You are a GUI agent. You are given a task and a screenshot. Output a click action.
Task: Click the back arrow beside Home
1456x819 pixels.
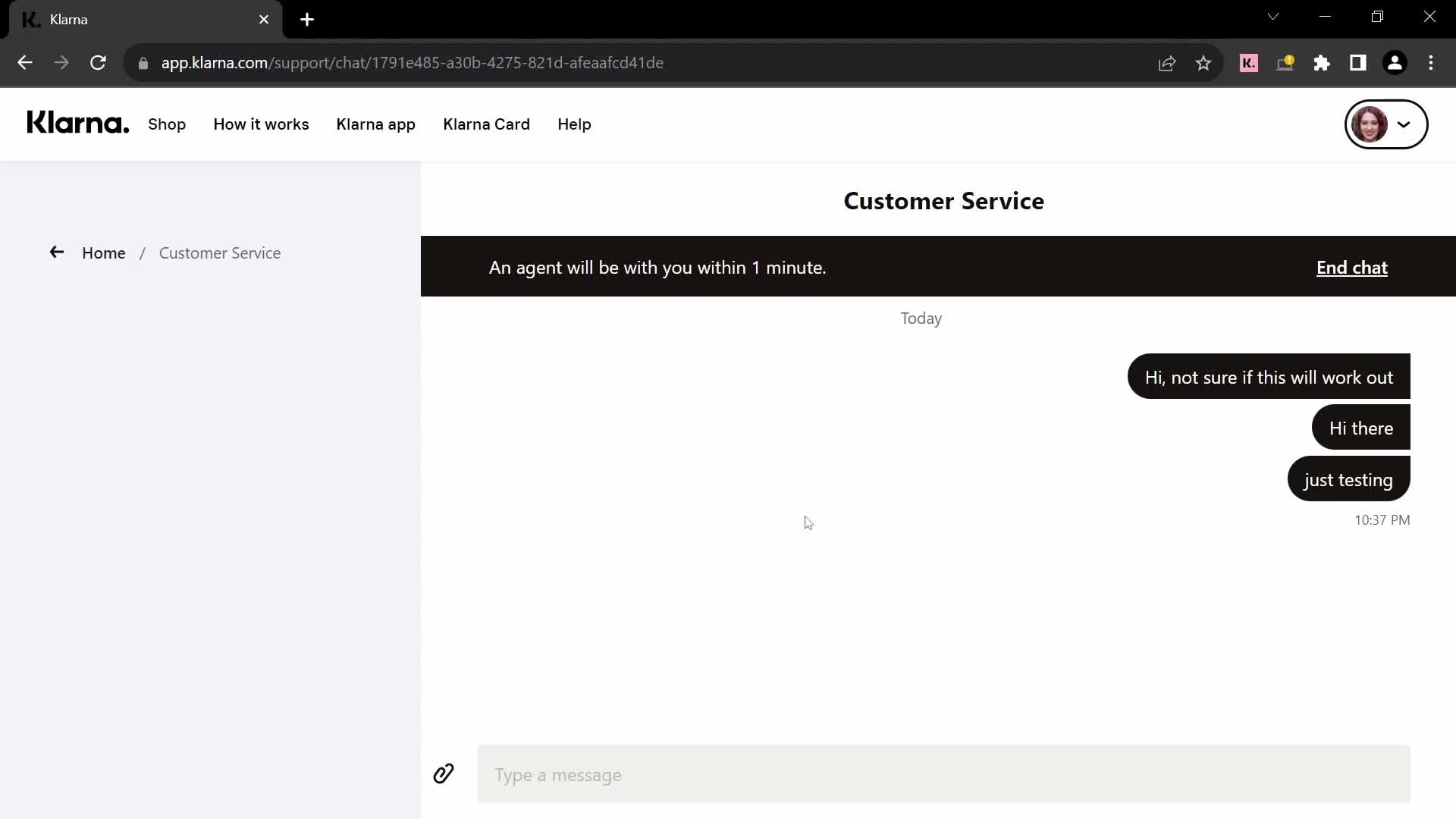click(x=57, y=253)
